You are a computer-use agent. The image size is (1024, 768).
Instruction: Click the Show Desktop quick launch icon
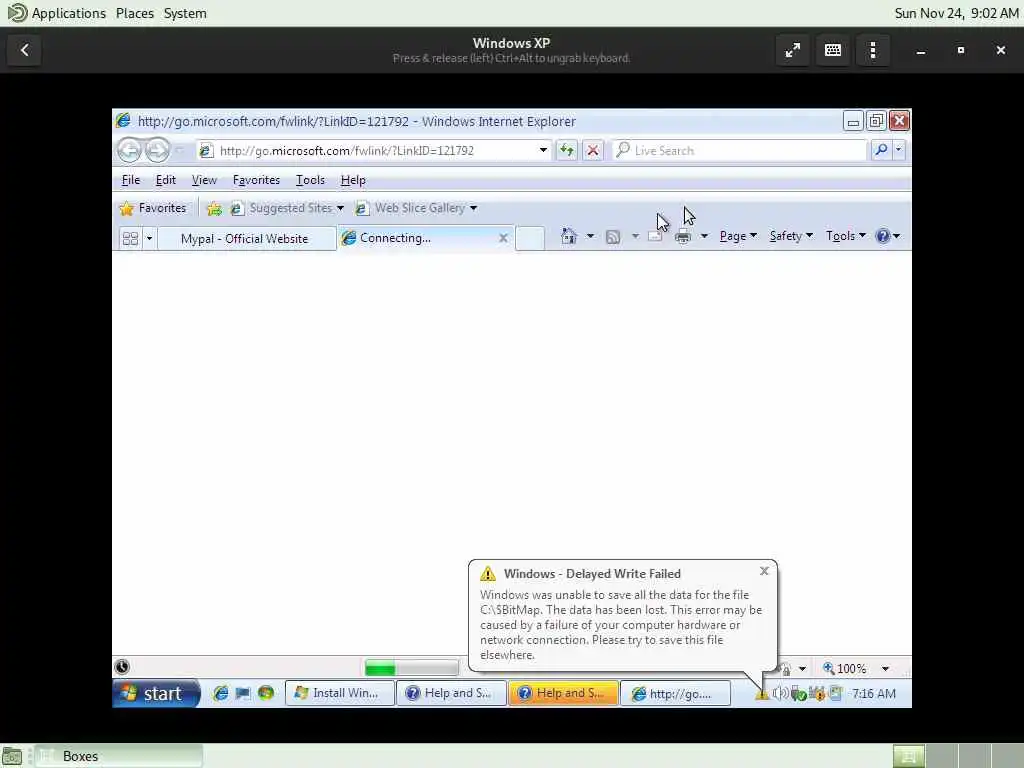(243, 693)
